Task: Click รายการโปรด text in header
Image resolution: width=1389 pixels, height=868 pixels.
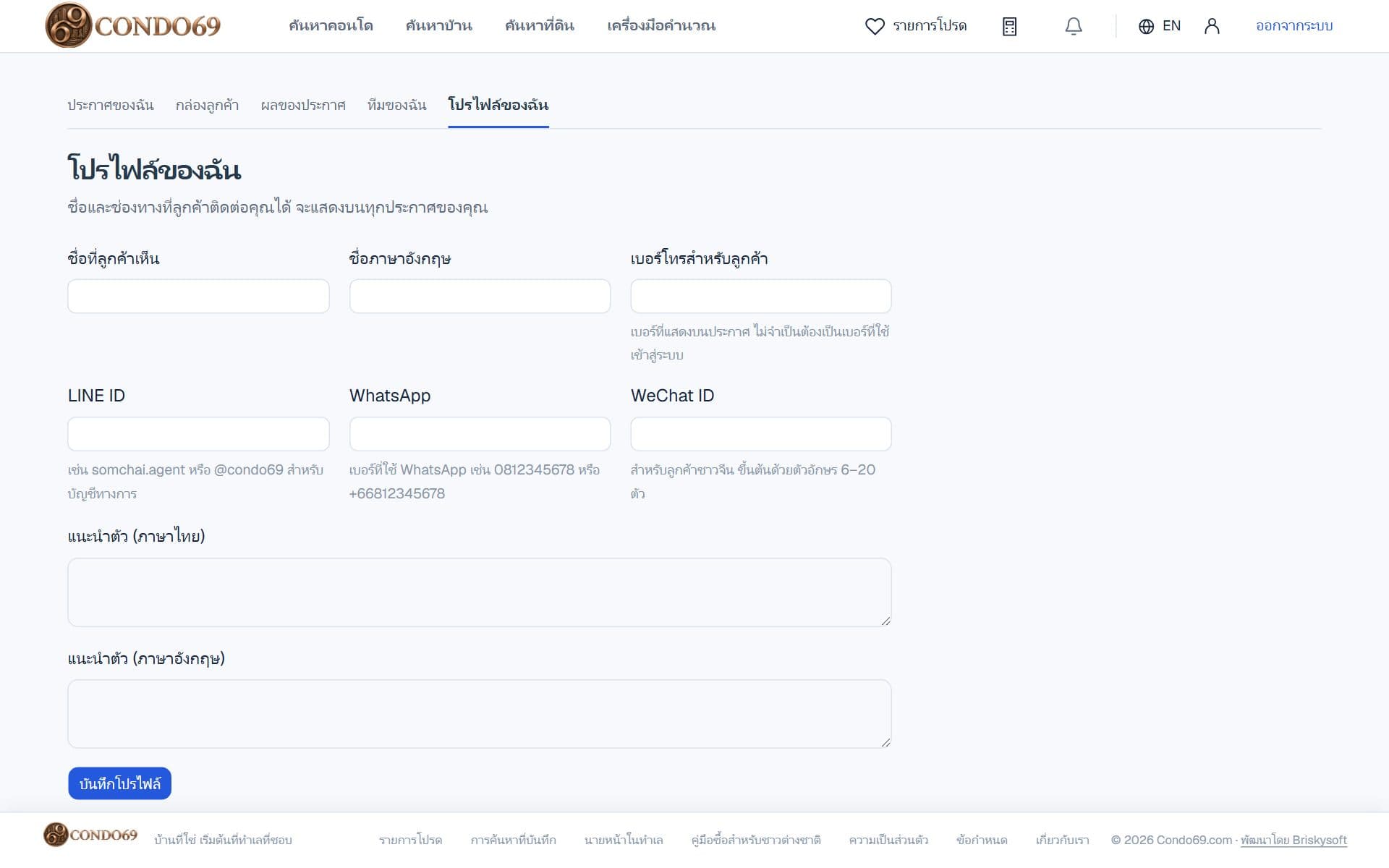Action: click(x=930, y=26)
